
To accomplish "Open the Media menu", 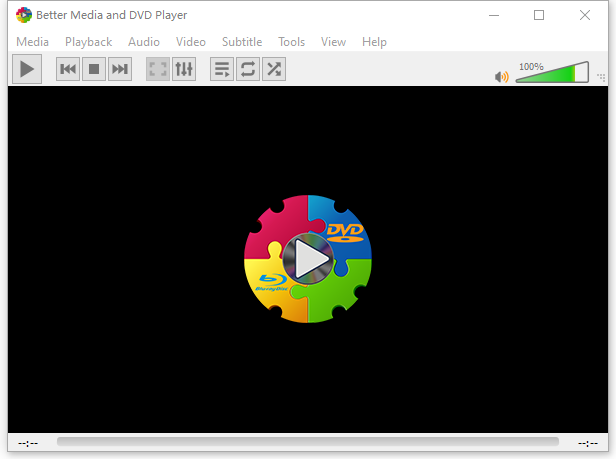I will coord(32,42).
